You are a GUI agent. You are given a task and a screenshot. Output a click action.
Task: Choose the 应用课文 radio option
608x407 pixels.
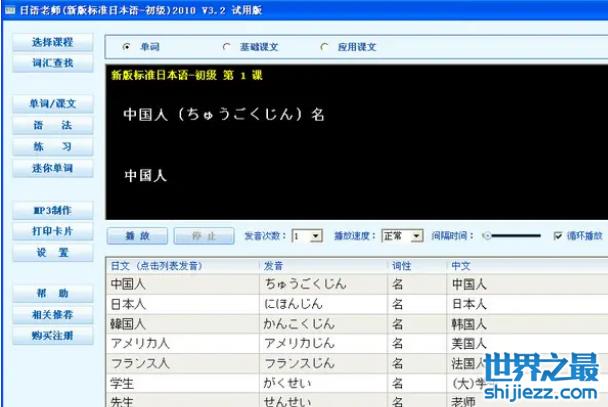324,47
